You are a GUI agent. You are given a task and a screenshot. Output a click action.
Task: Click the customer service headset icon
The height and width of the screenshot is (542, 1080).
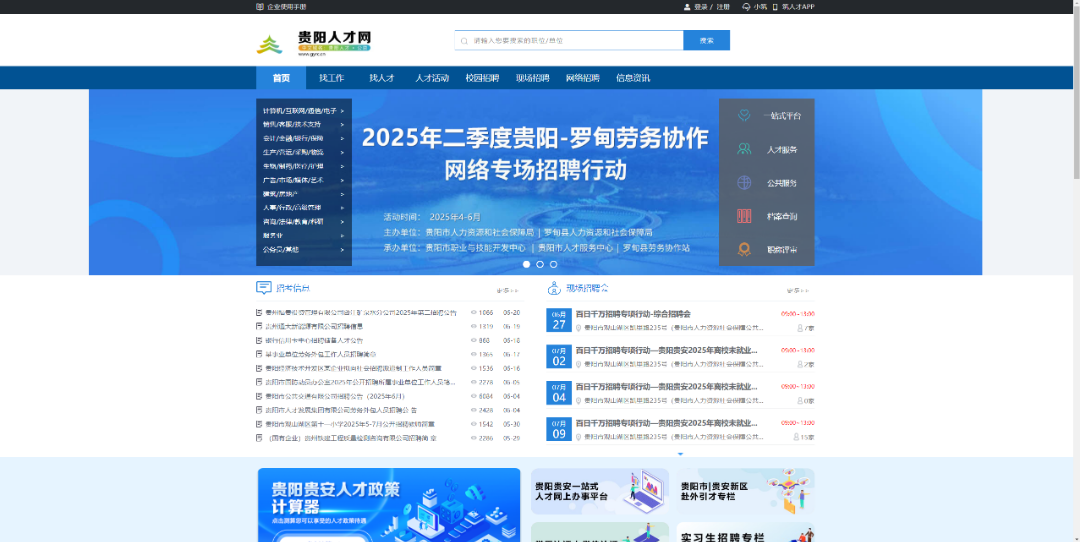746,7
